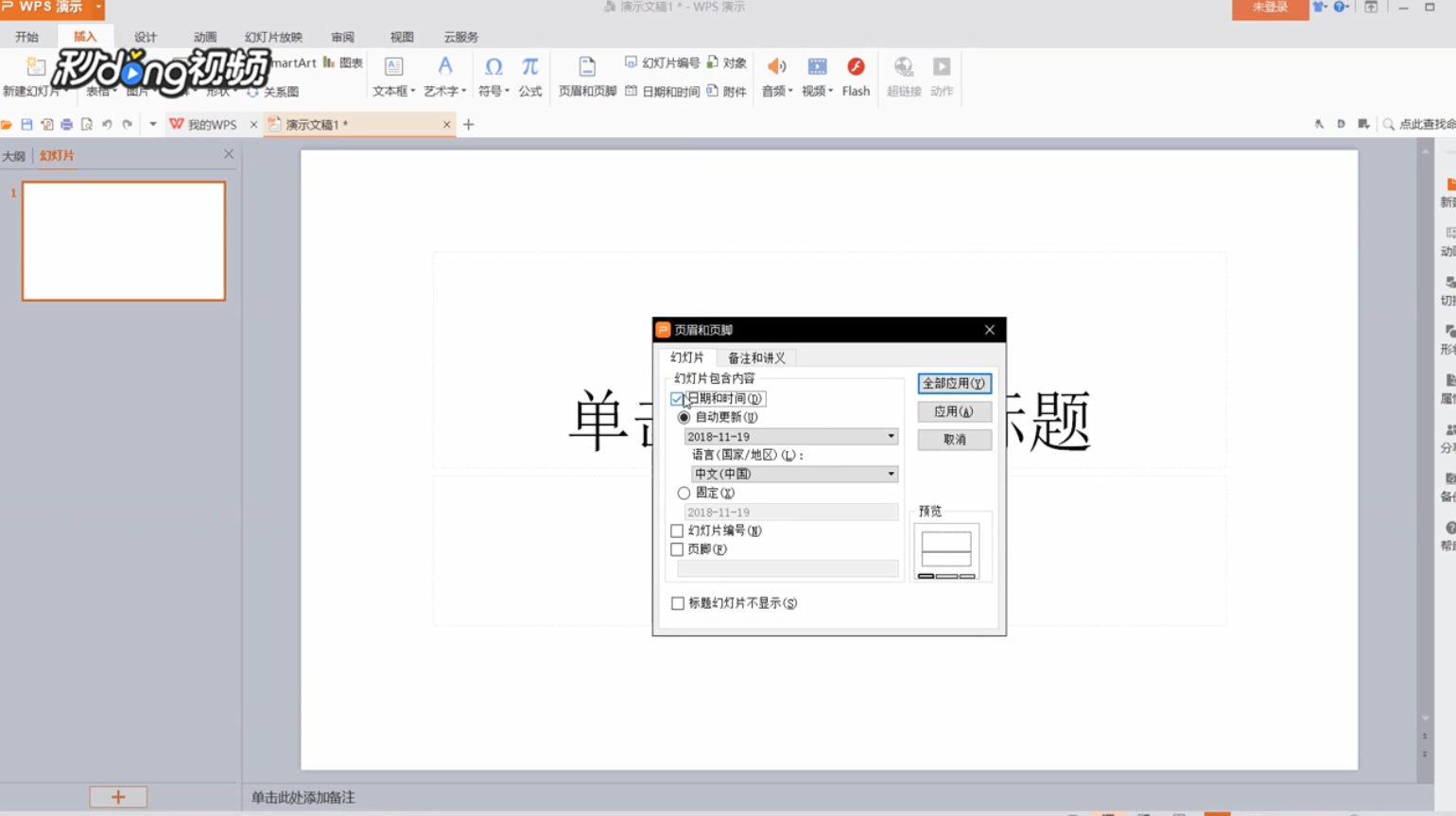Click the 取消 button
The width and height of the screenshot is (1456, 816).
954,440
